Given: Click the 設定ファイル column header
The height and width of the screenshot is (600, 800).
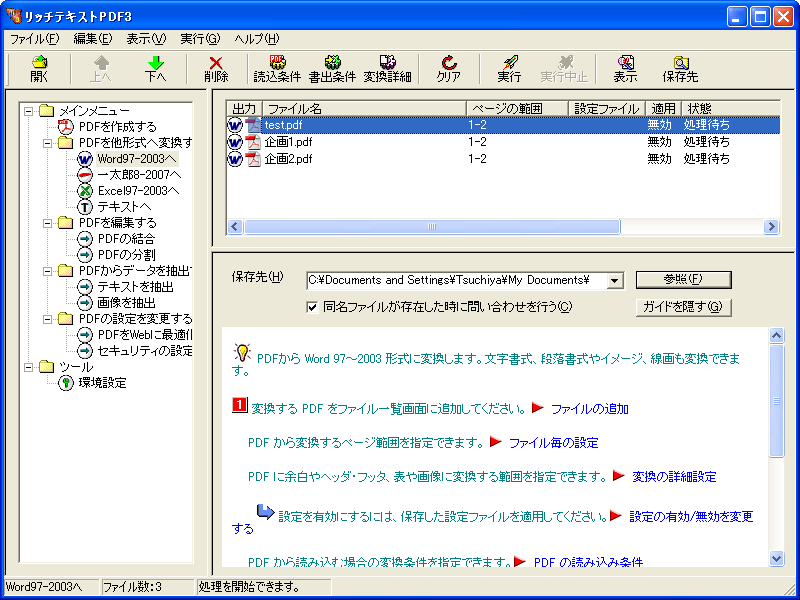Looking at the screenshot, I should [x=607, y=109].
